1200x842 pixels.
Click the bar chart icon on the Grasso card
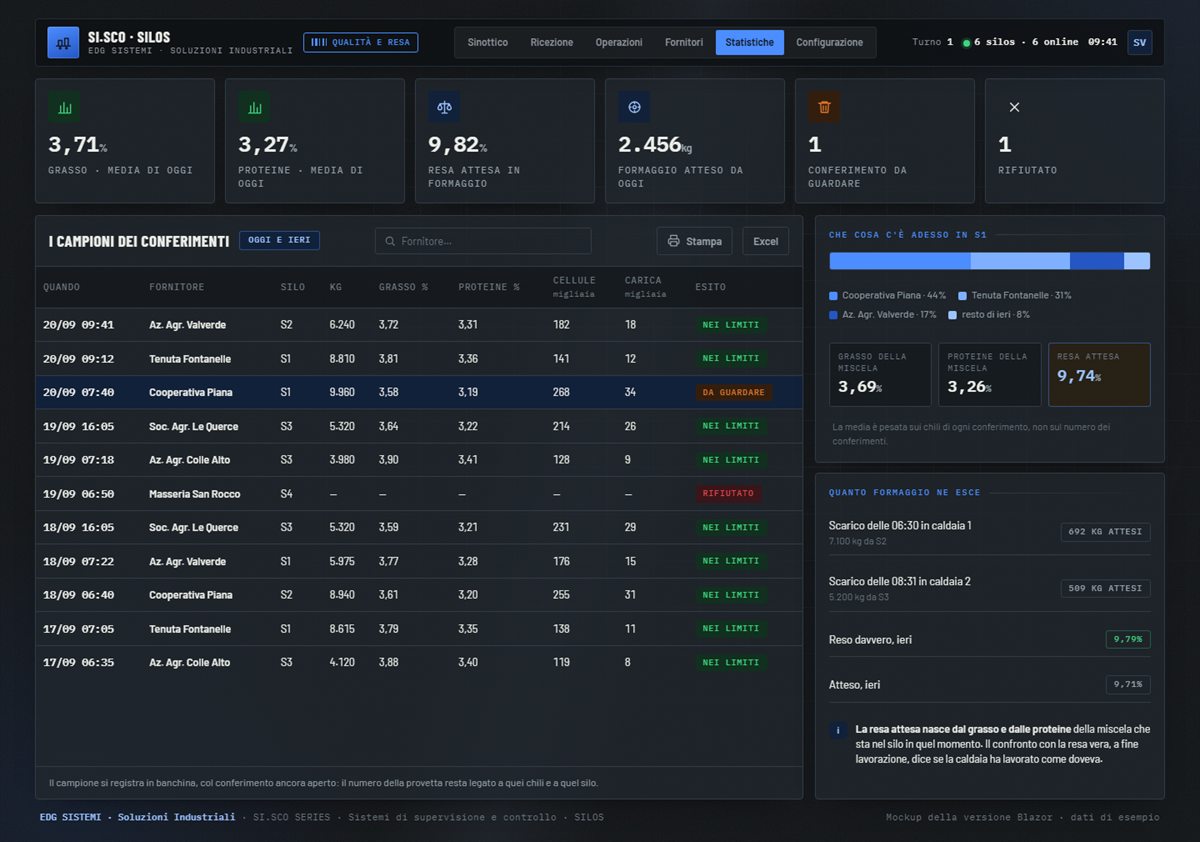pyautogui.click(x=64, y=107)
